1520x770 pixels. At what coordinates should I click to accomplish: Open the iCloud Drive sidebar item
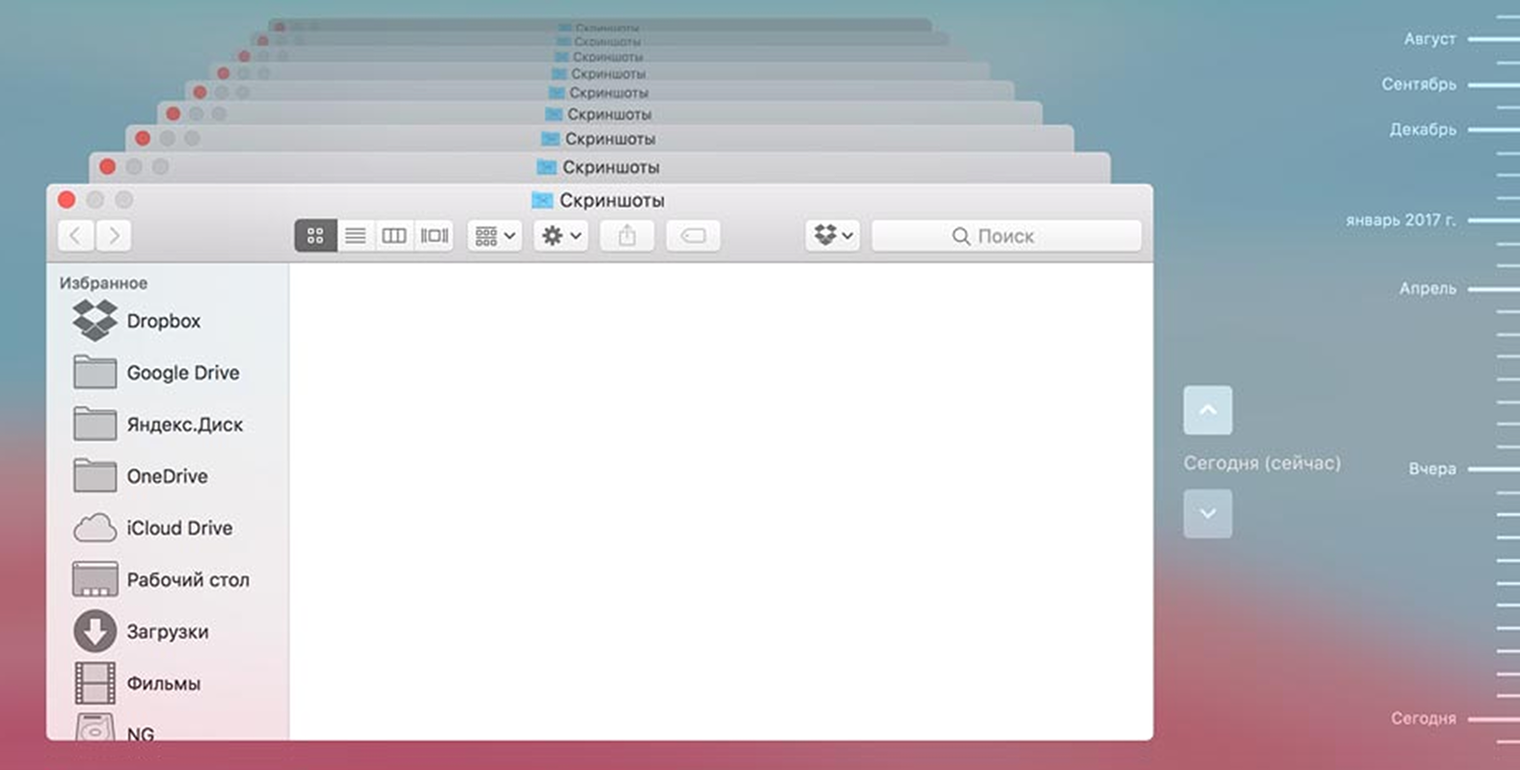click(x=180, y=528)
